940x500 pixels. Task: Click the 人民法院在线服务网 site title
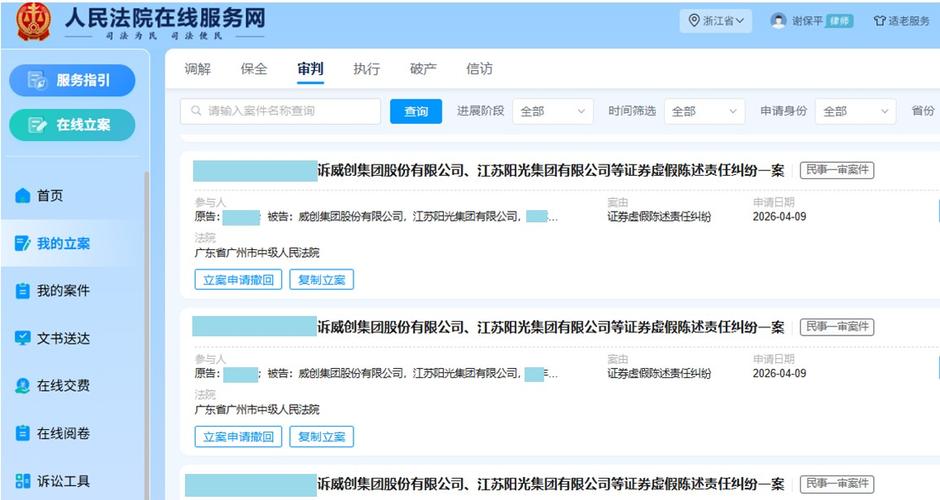165,18
